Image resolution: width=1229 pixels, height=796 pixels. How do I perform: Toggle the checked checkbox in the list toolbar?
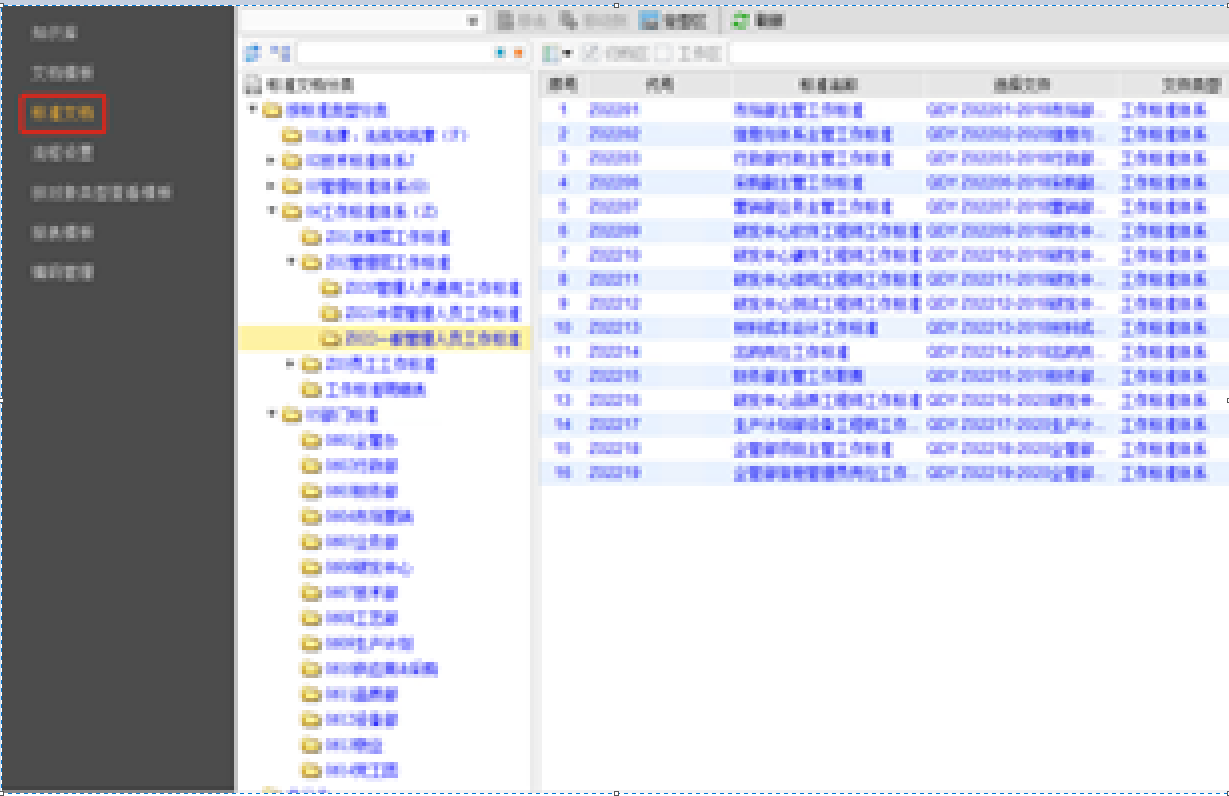591,53
